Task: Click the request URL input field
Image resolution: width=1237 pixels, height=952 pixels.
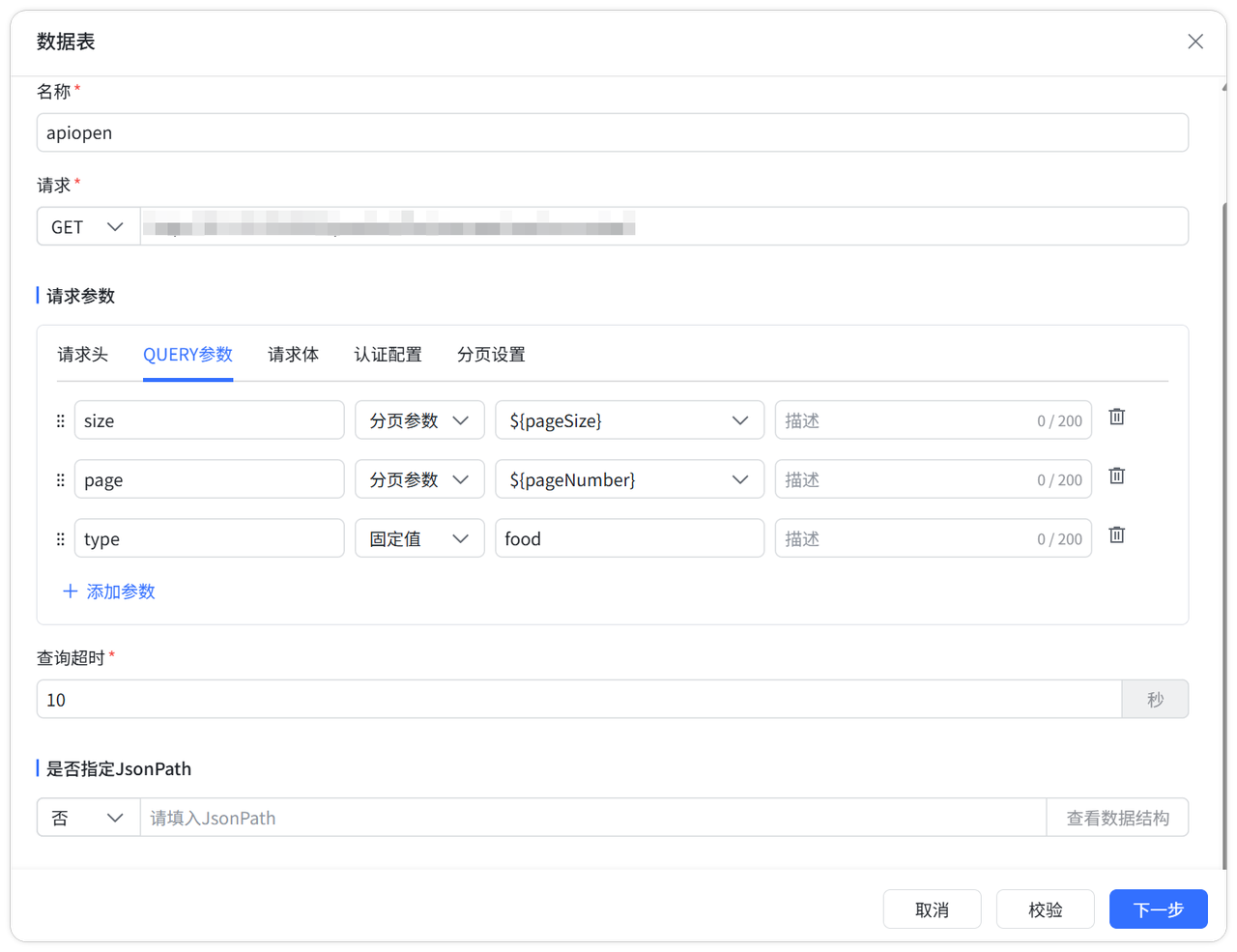Action: pyautogui.click(x=665, y=226)
